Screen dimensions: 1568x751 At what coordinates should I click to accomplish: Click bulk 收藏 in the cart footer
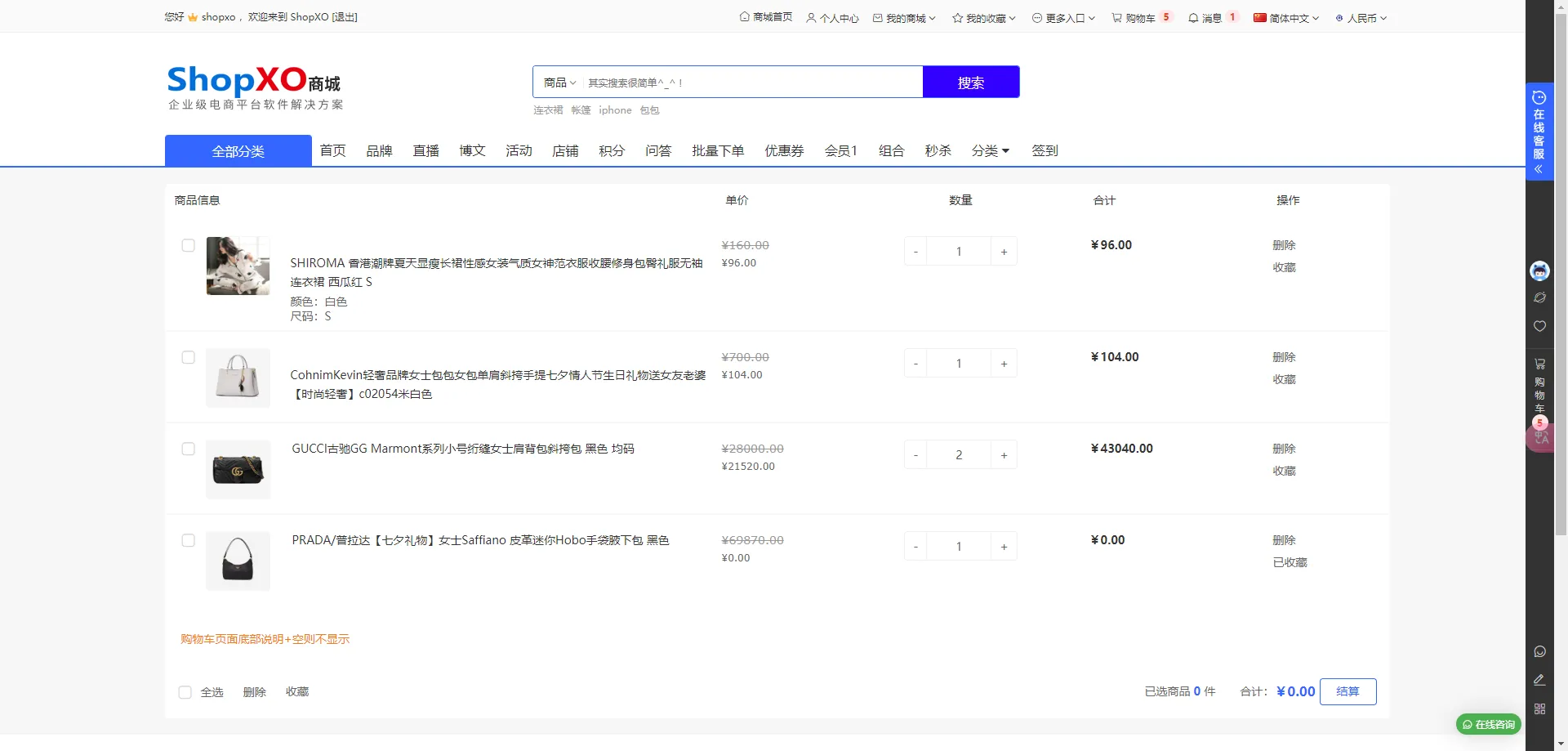[x=297, y=692]
